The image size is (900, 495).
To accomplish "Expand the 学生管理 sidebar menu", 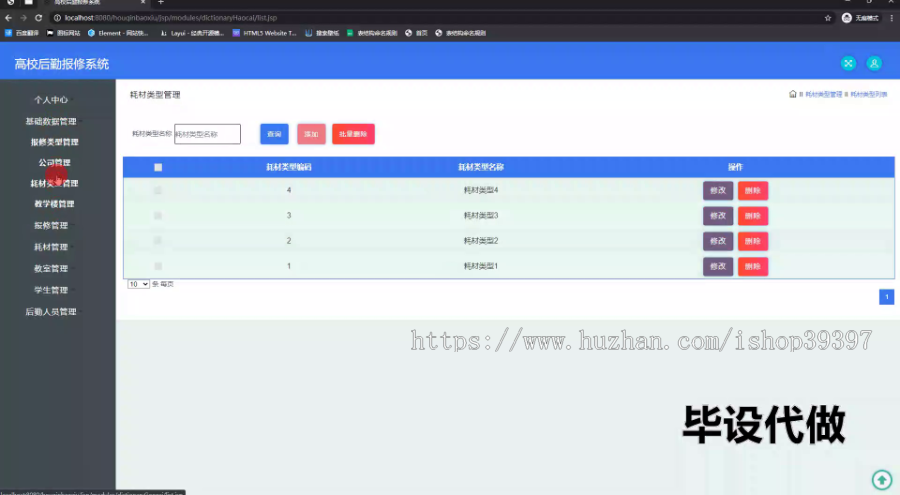I will [51, 290].
